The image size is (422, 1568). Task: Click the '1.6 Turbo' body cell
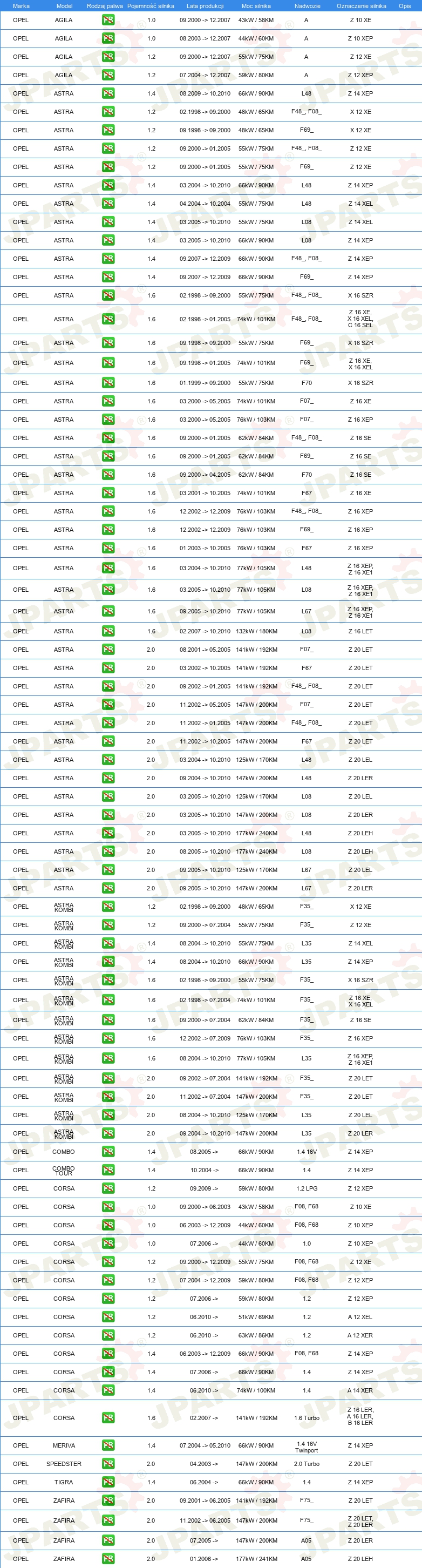307,1418
